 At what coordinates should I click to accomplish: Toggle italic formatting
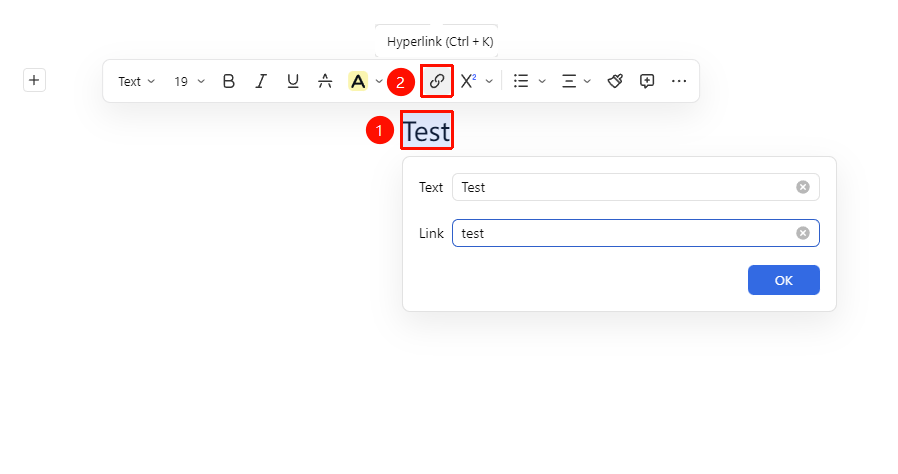pos(261,81)
